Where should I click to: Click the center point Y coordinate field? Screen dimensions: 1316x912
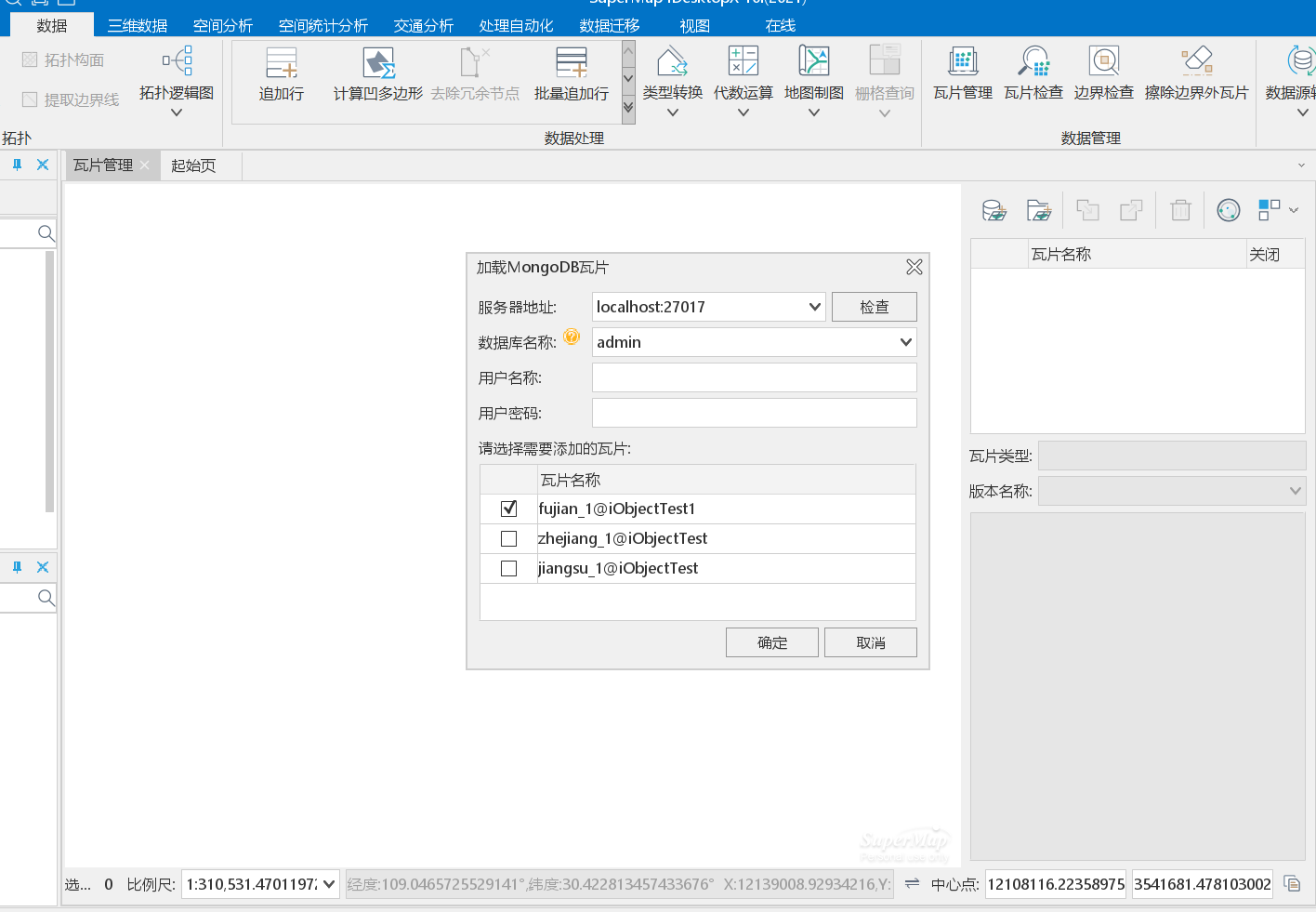pyautogui.click(x=1203, y=884)
